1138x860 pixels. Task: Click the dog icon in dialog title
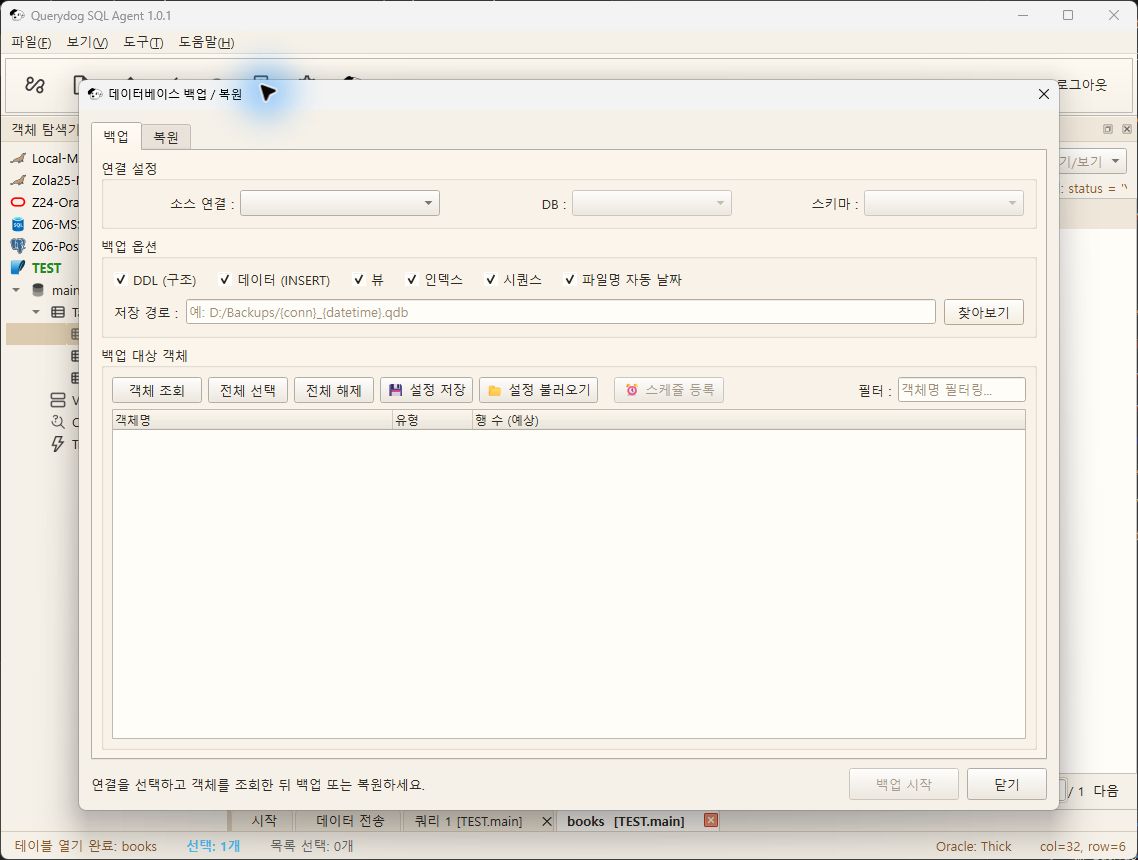click(x=95, y=94)
